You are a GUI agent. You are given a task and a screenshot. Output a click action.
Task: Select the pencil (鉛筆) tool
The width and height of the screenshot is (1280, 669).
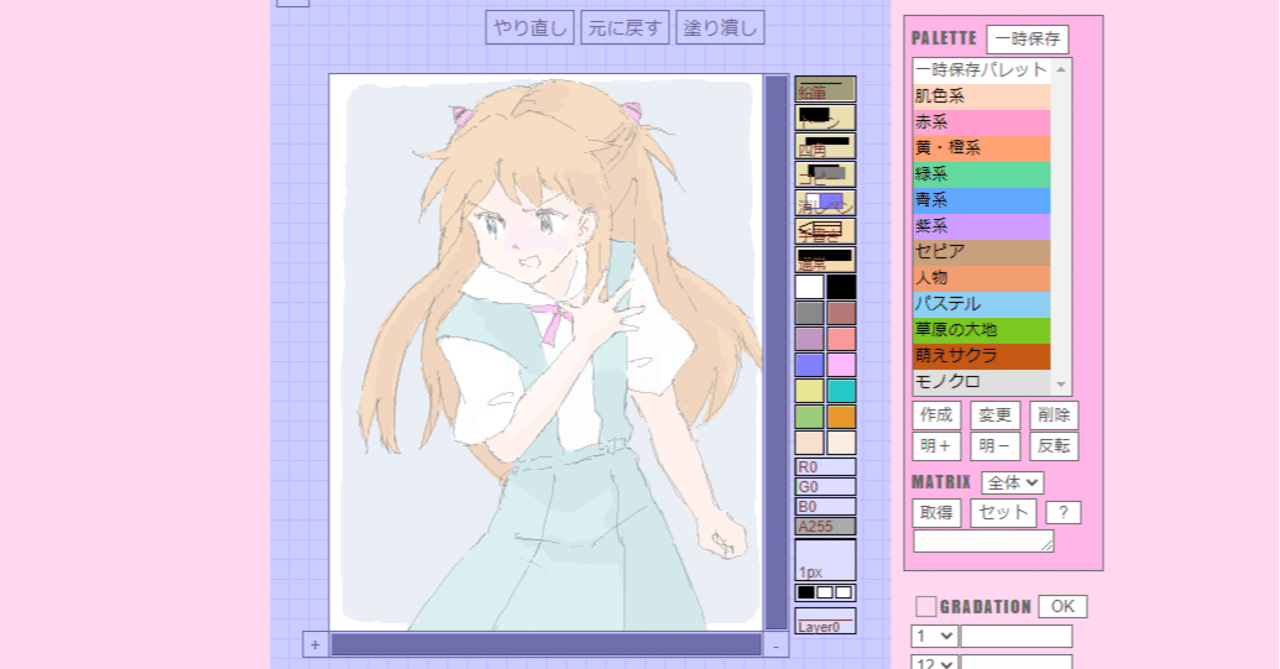[x=825, y=90]
